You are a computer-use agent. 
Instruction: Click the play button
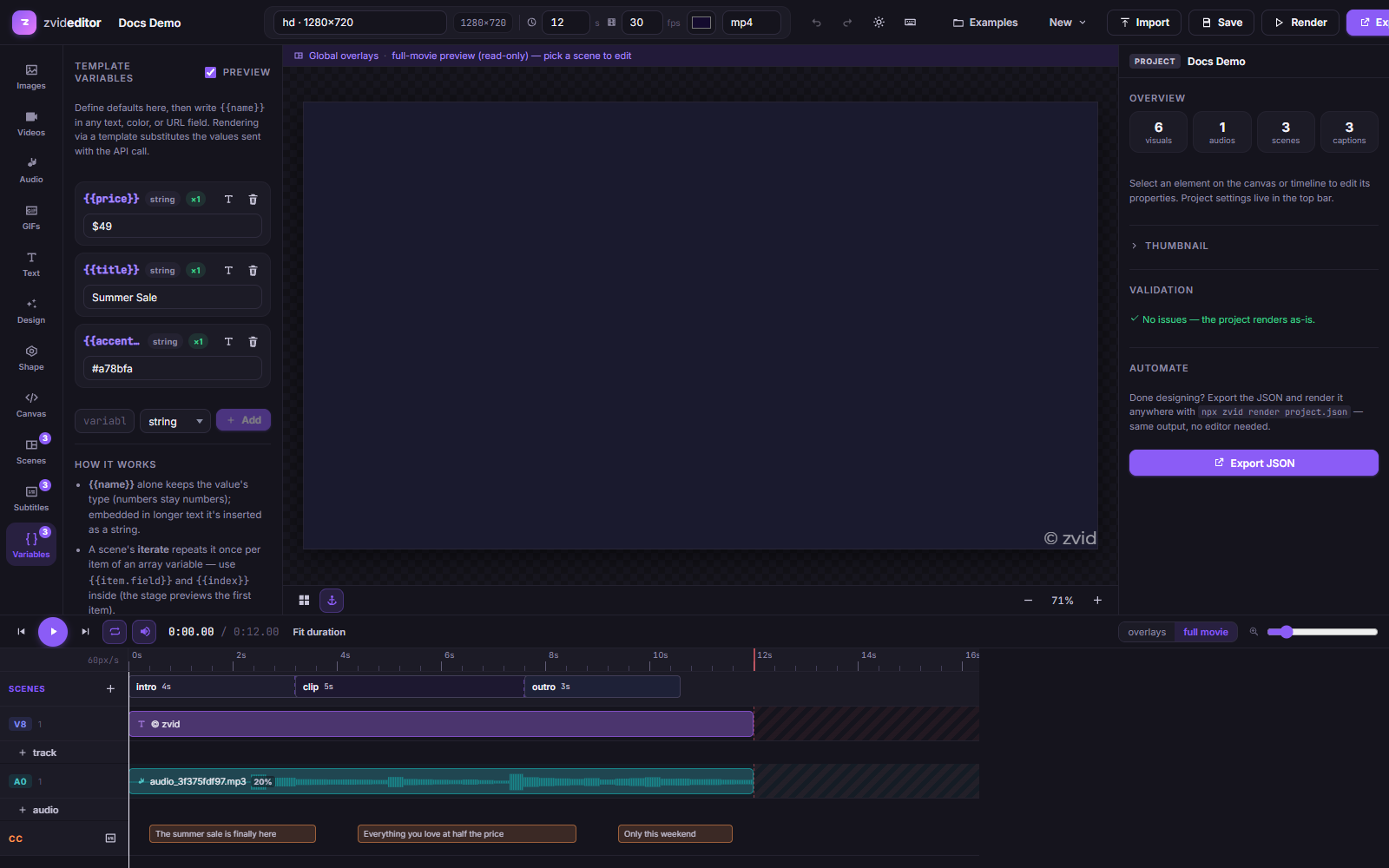click(53, 632)
